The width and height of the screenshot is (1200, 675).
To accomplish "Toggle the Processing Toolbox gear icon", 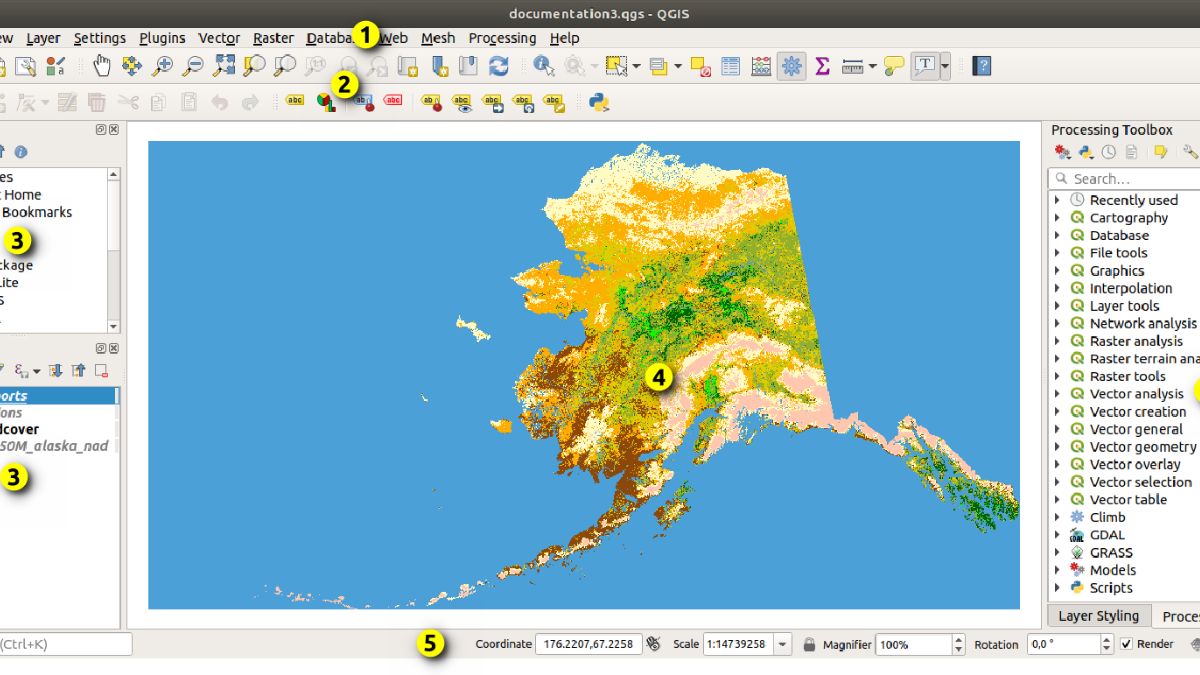I will click(x=792, y=66).
